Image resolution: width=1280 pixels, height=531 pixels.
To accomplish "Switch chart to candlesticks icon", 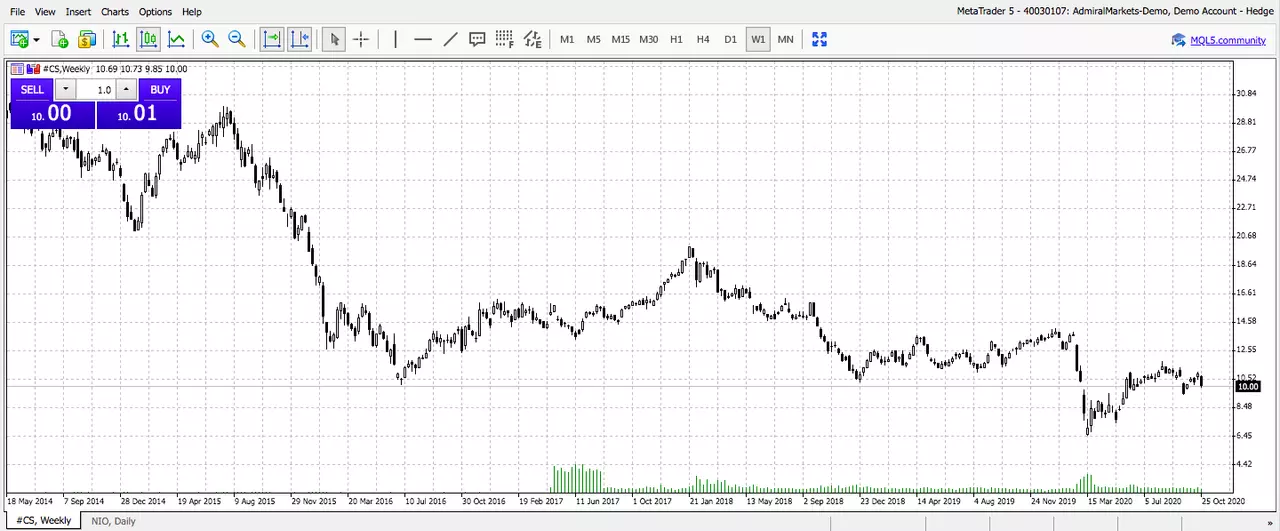I will tap(148, 39).
